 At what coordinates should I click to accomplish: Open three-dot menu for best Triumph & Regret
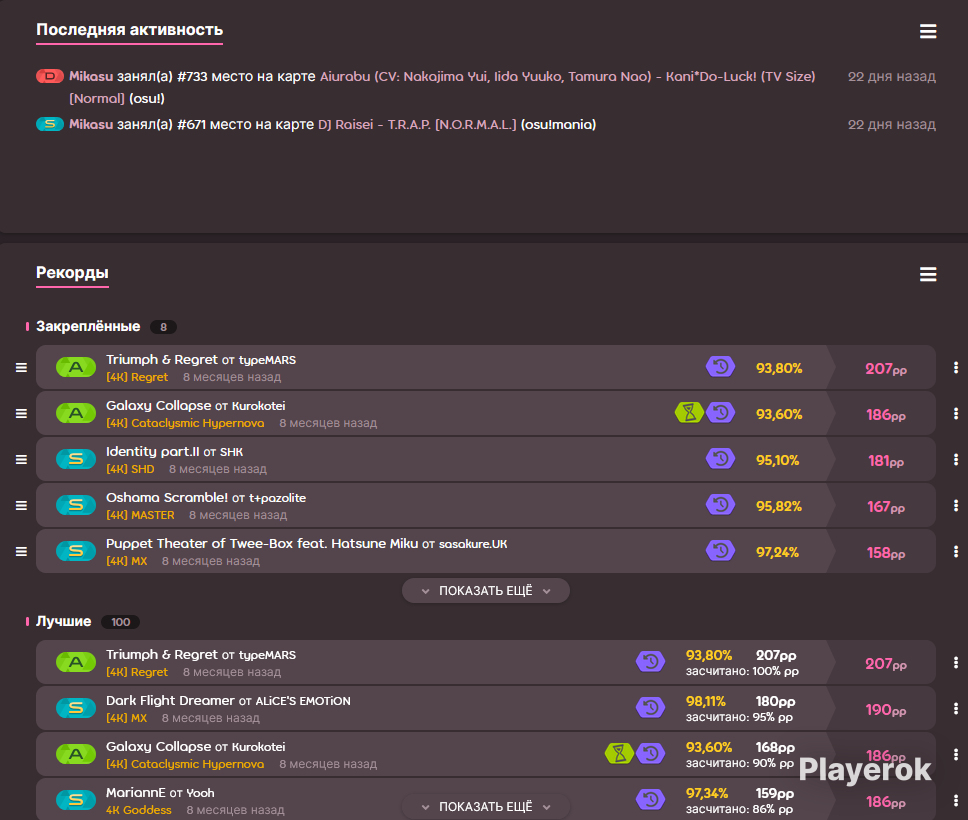[x=956, y=663]
